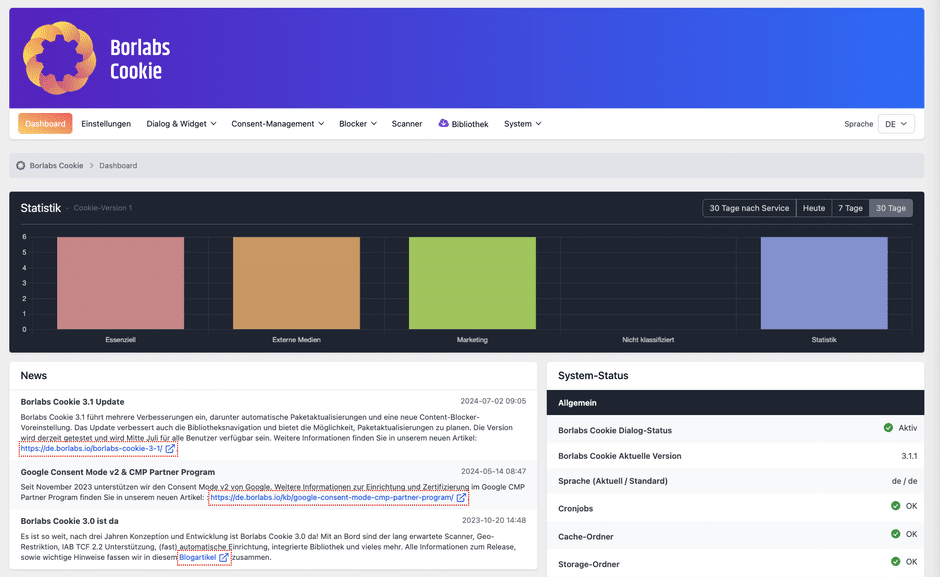The width and height of the screenshot is (940, 577).
Task: Click the green check icon beside Cronjobs
Action: (x=895, y=506)
